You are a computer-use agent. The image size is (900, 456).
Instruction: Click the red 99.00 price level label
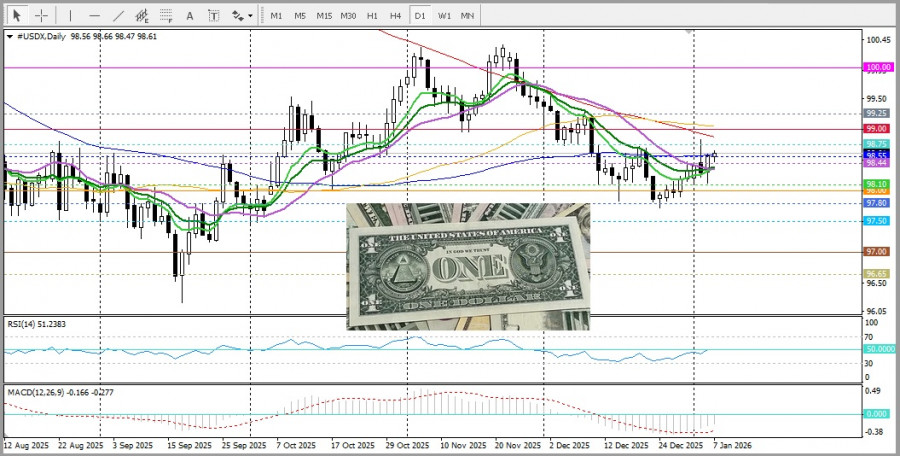876,129
